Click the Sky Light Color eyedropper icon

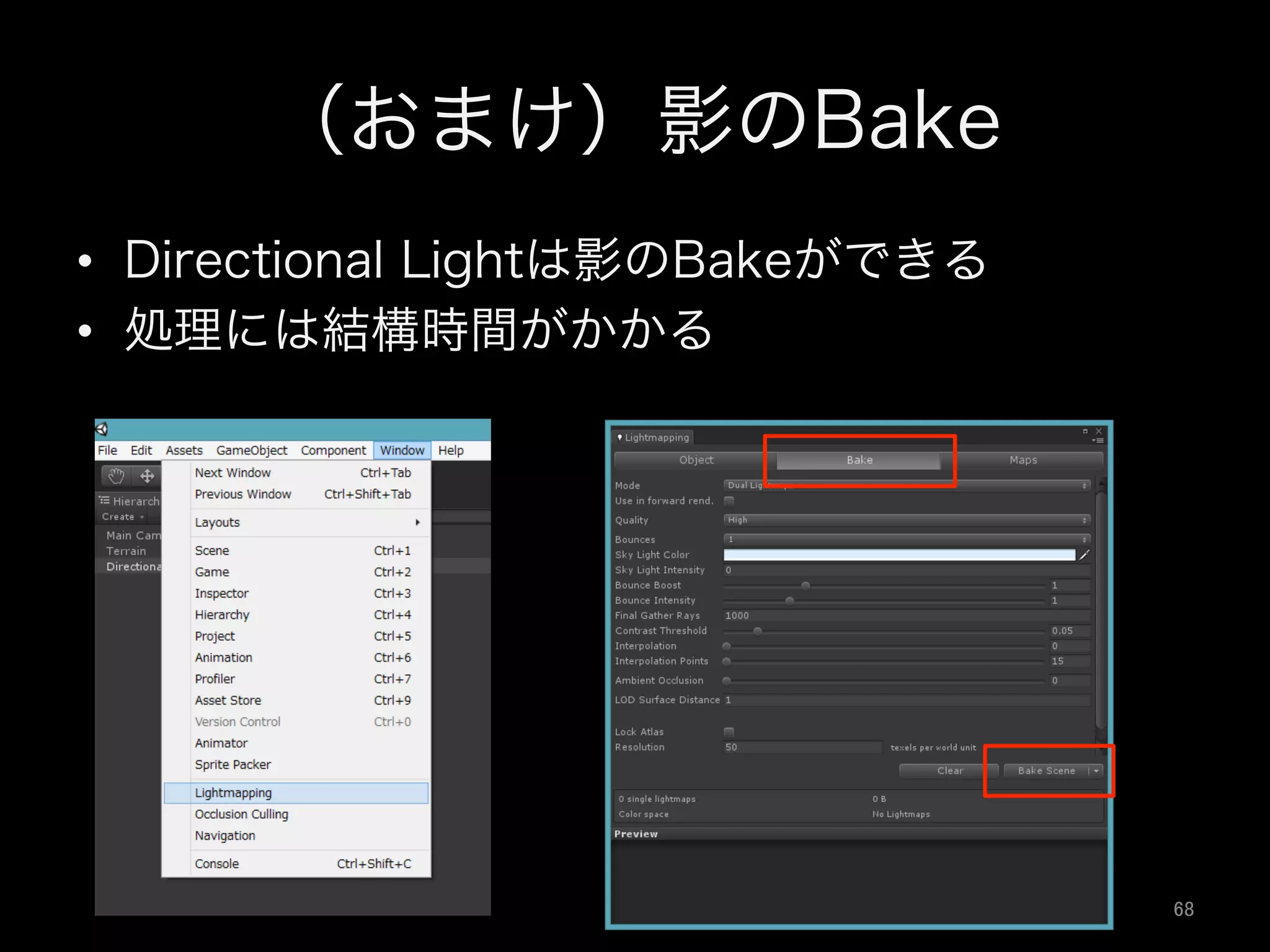pos(1084,555)
